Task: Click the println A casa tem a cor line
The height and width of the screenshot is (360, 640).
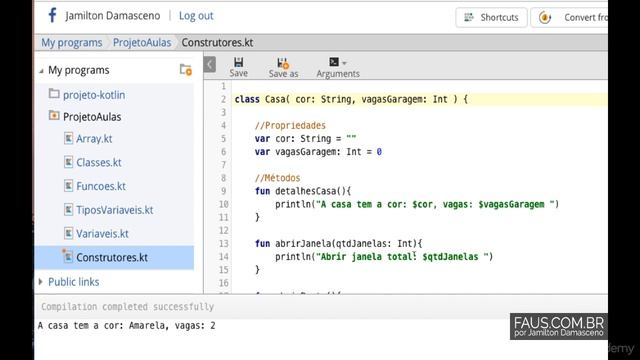Action: pos(417,204)
